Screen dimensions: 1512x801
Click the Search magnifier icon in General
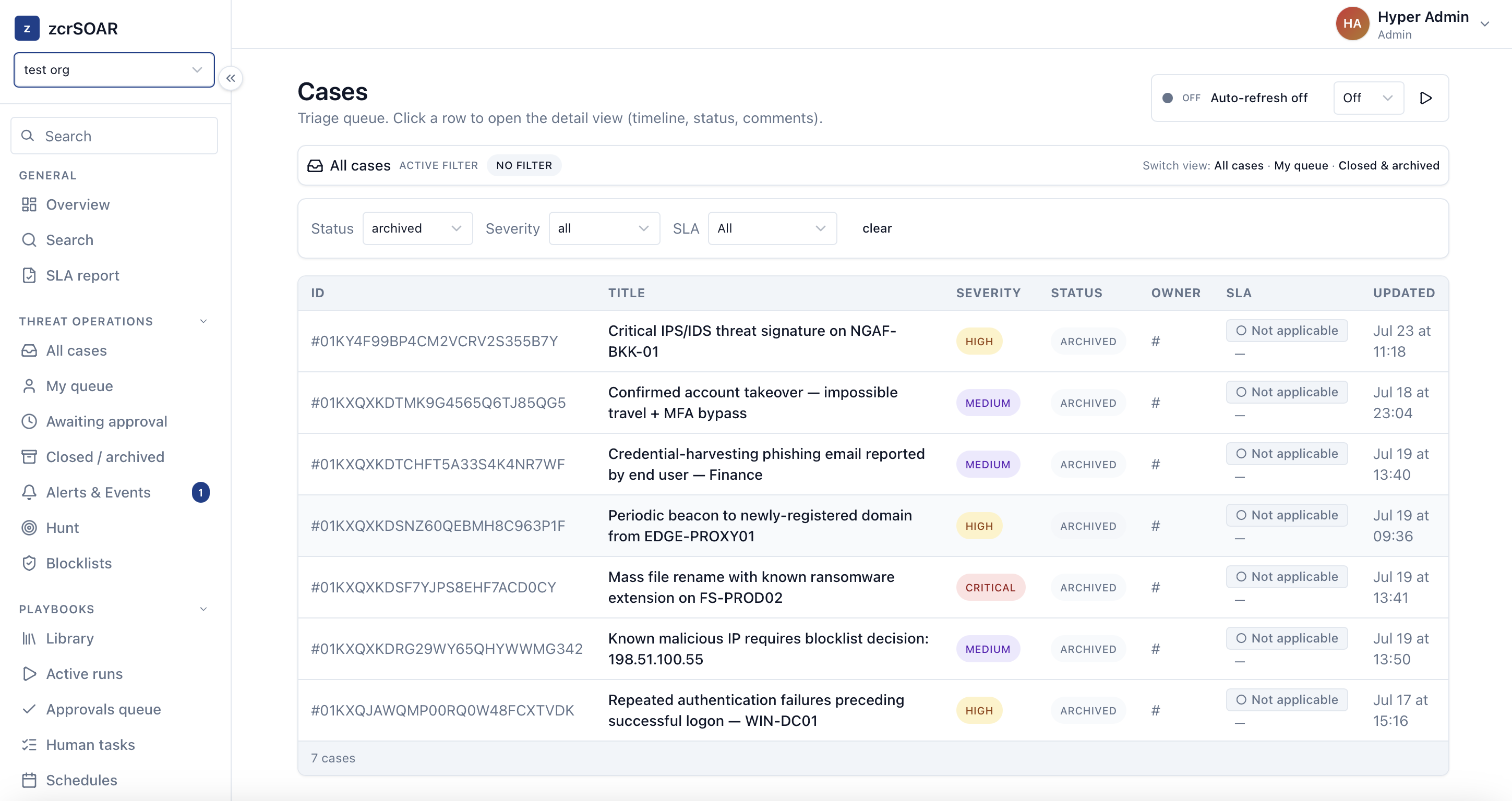click(x=29, y=240)
